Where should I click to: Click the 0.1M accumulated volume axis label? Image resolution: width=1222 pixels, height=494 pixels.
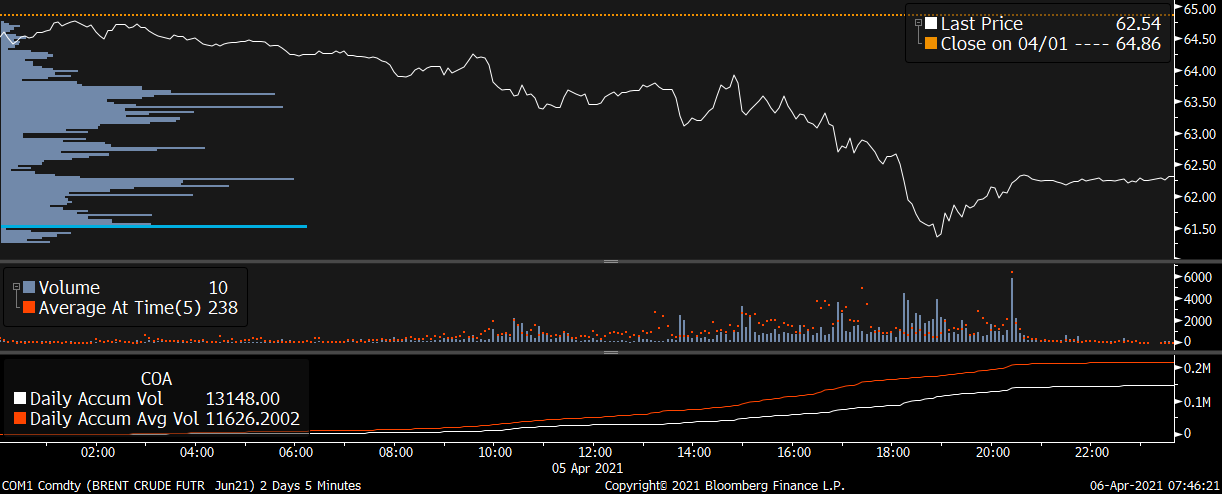[x=1199, y=401]
